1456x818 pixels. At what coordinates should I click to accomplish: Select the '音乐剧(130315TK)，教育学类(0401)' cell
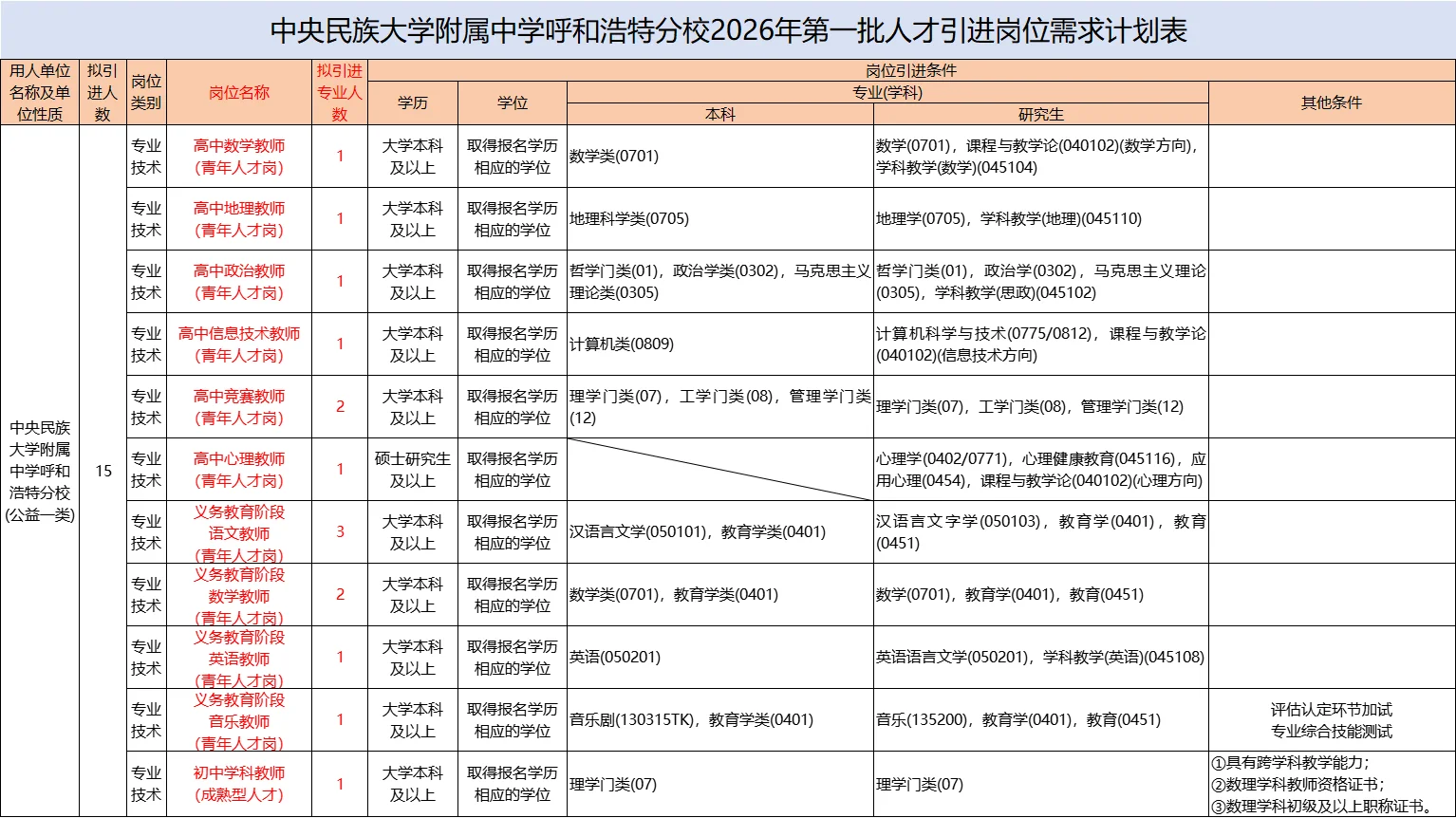pos(720,720)
